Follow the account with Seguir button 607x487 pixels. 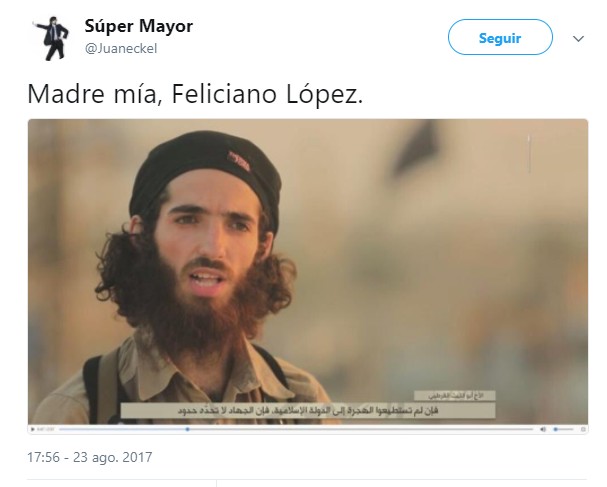coord(500,38)
